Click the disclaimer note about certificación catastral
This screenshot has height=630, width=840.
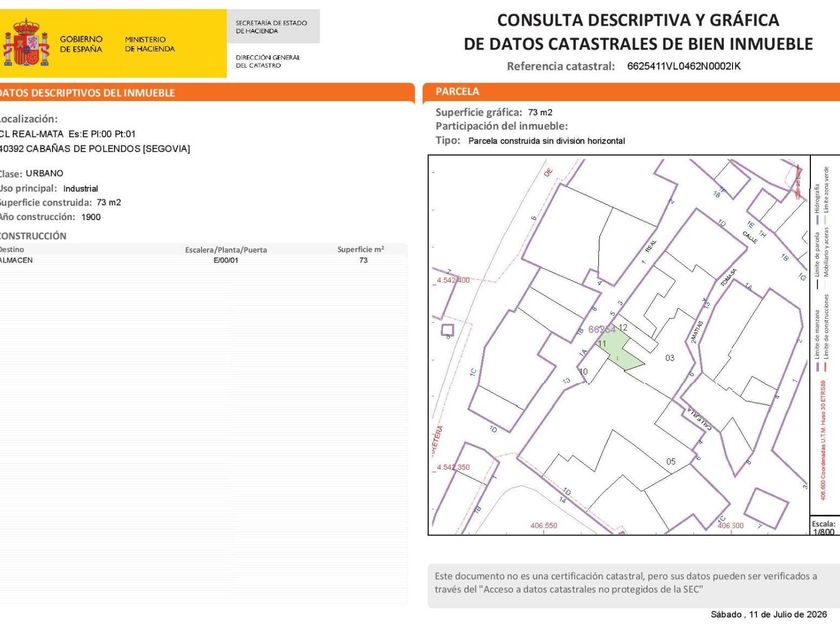point(626,583)
